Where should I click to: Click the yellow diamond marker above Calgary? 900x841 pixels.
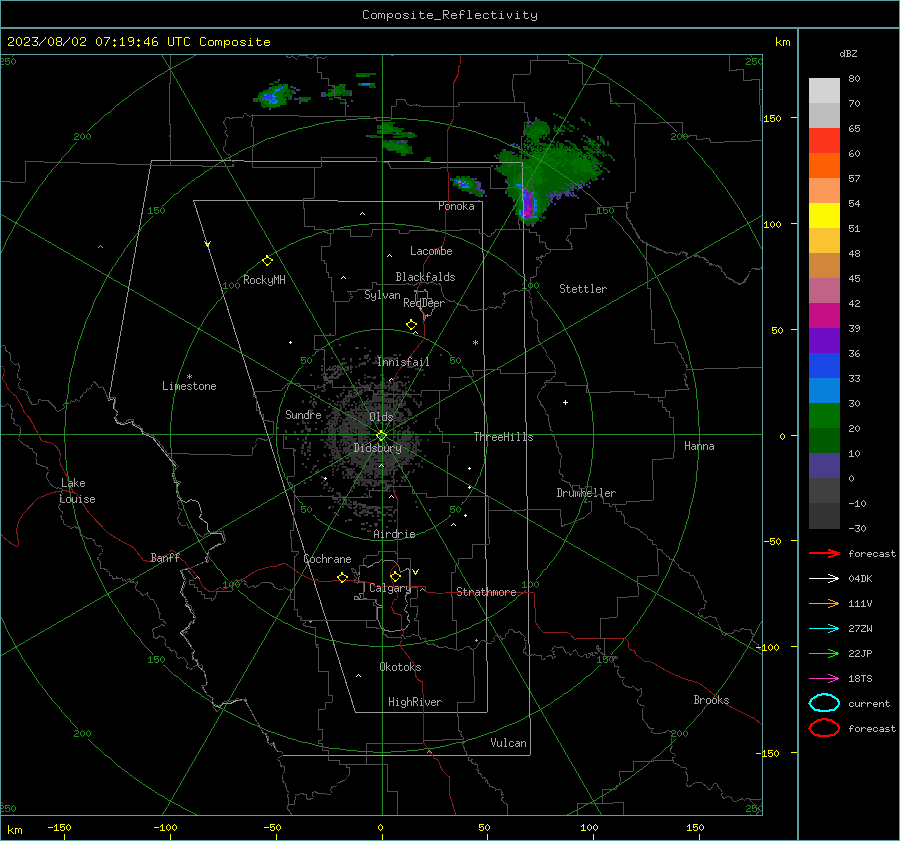[395, 576]
